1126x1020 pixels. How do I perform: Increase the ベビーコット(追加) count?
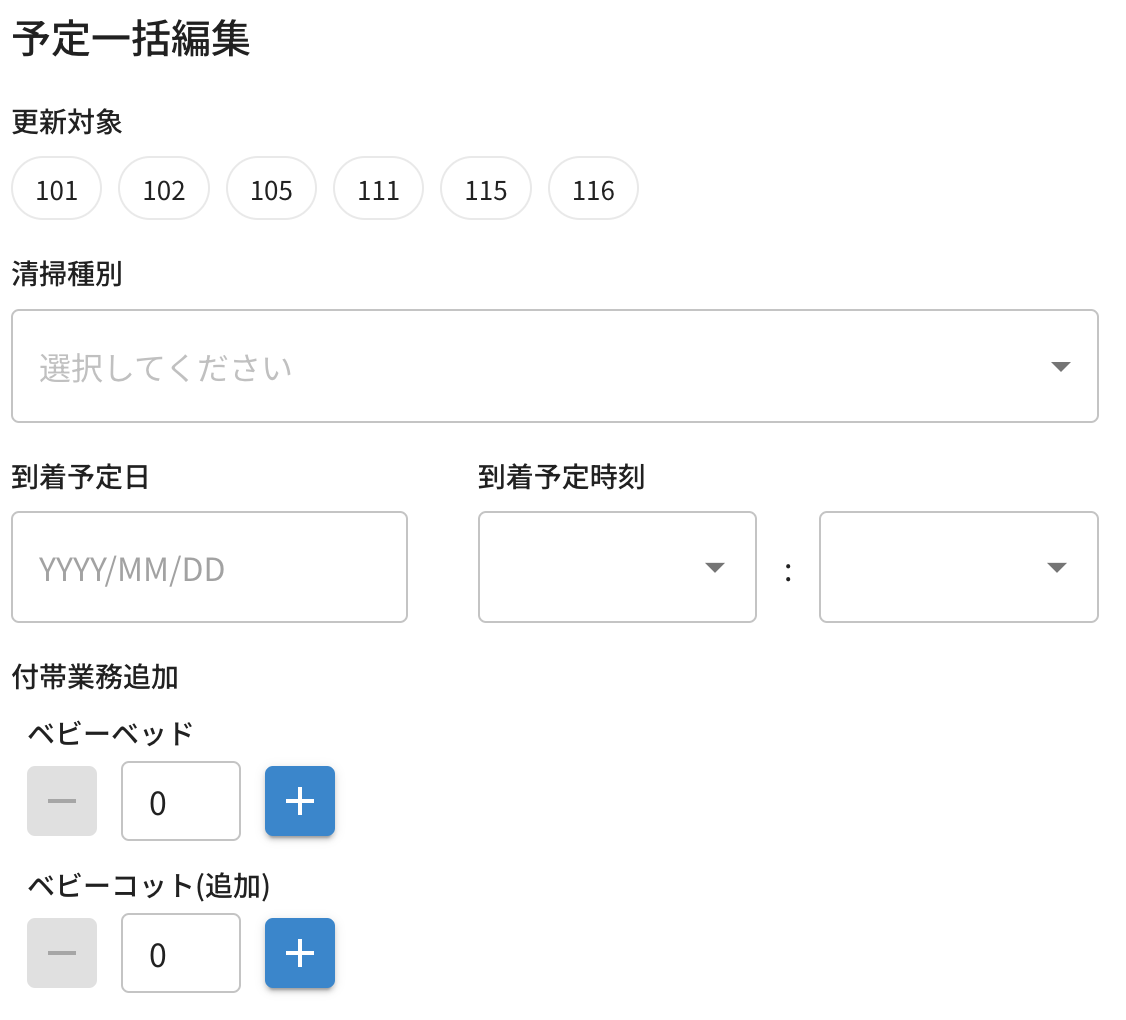[x=300, y=953]
